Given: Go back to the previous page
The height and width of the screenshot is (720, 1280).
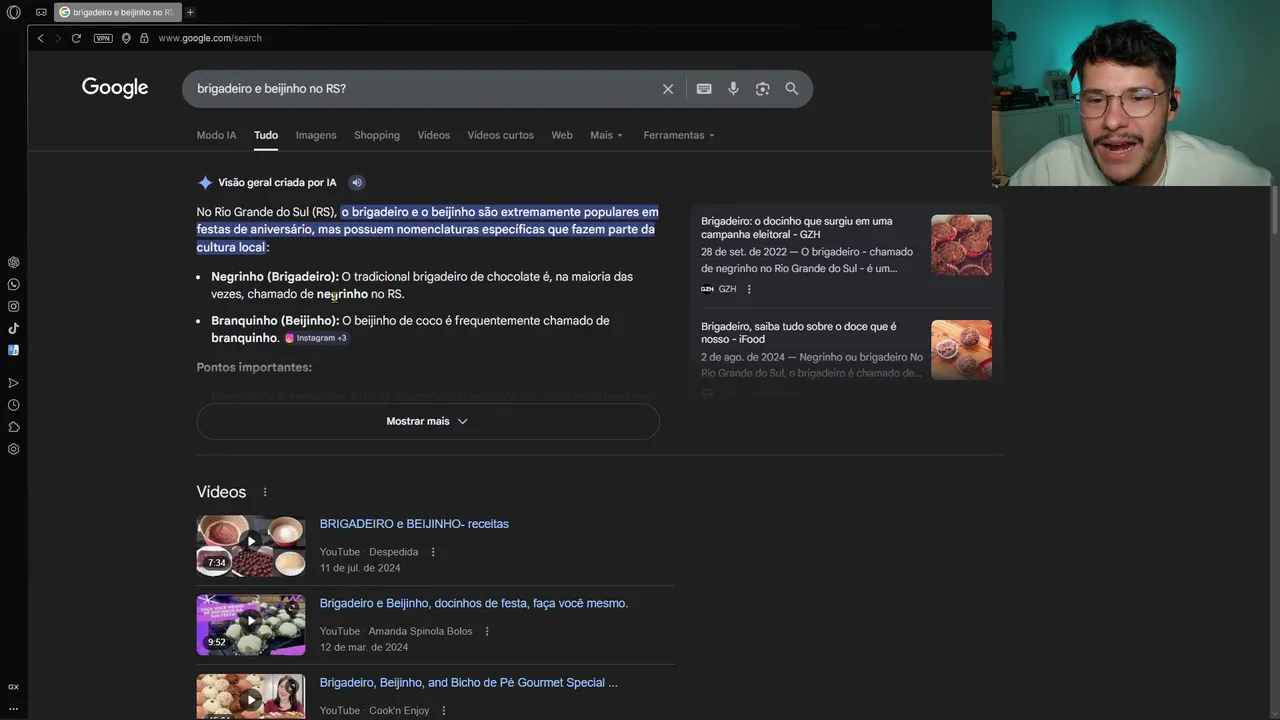Looking at the screenshot, I should coord(40,38).
